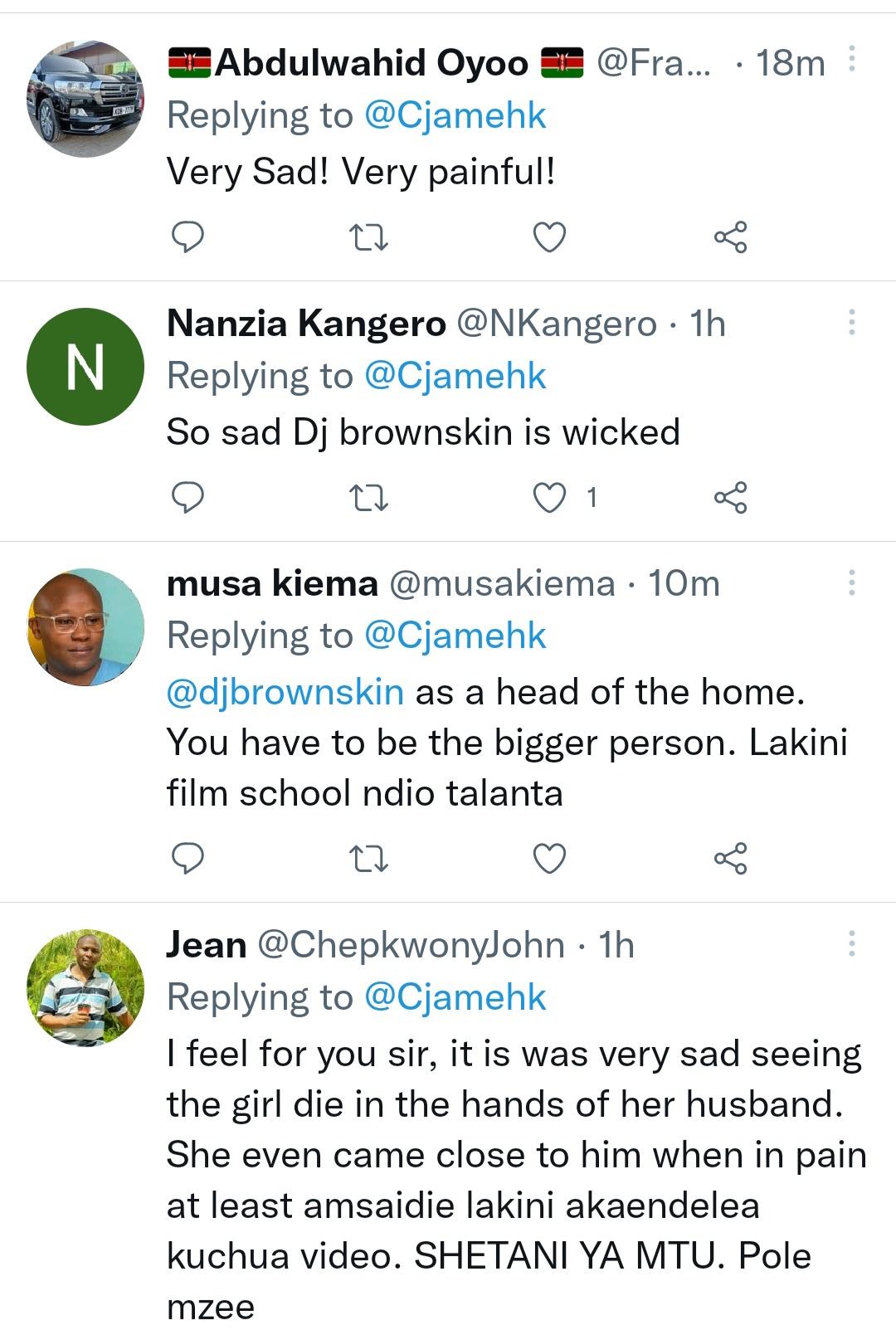The image size is (896, 1335).
Task: Open more options on musa kiema's tweet
Action: click(851, 582)
